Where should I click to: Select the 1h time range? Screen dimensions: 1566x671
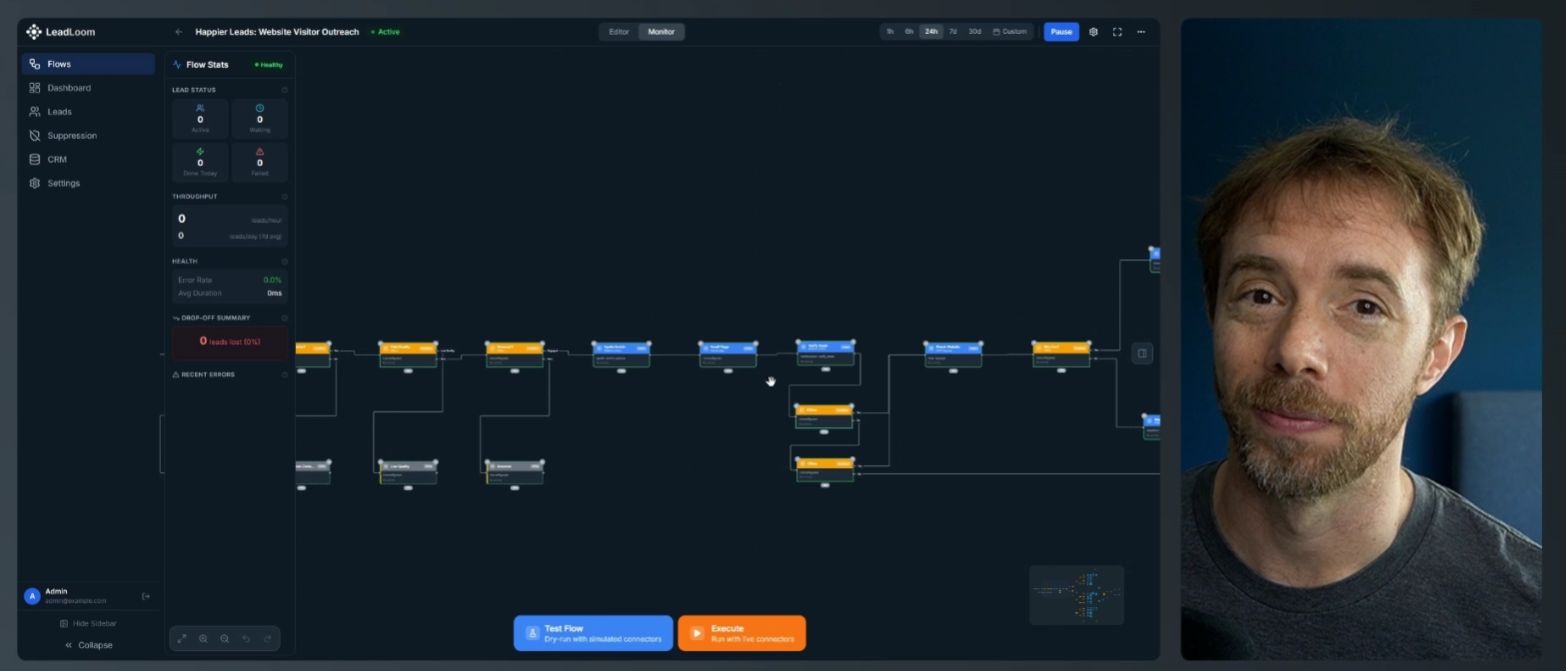click(890, 32)
